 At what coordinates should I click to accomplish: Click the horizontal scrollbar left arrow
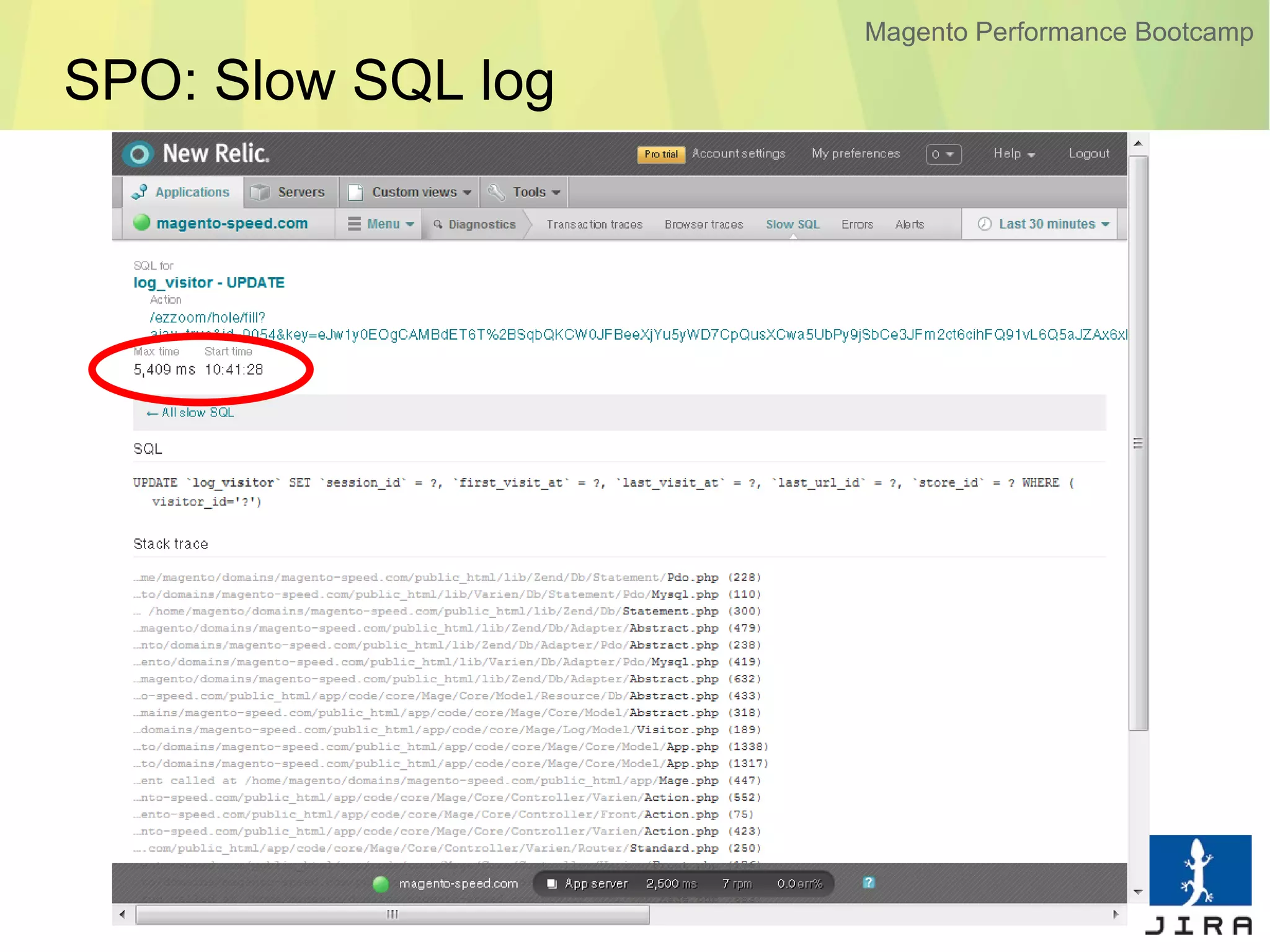tap(122, 914)
